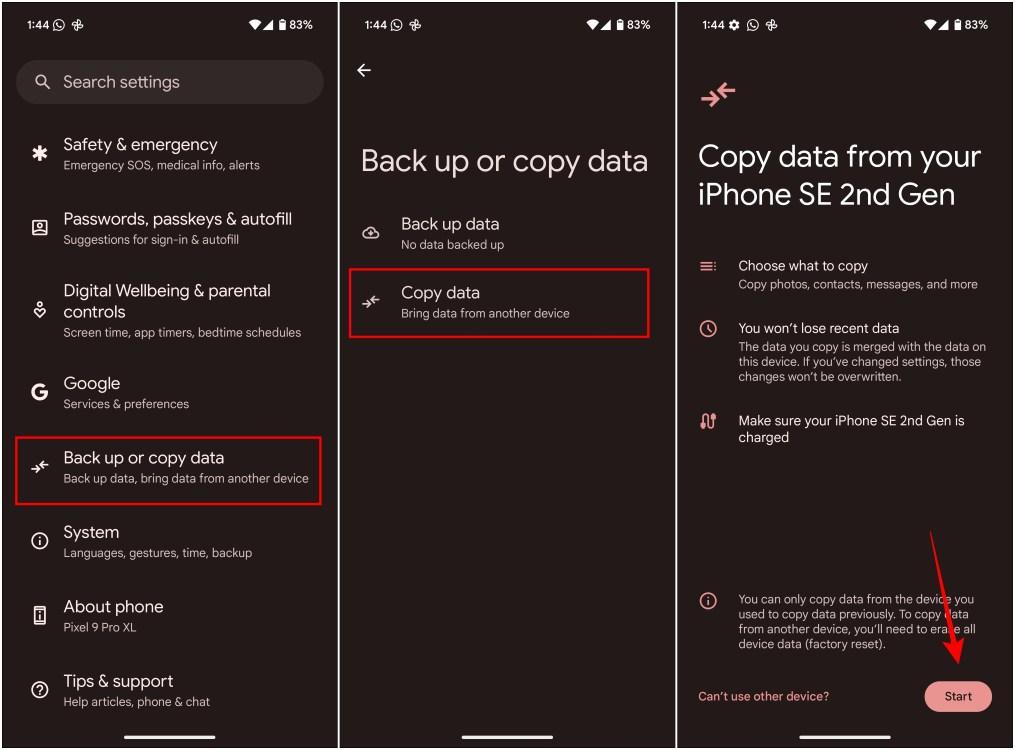Tap the Tips & support question icon
The height and width of the screenshot is (750, 1015).
pyautogui.click(x=39, y=690)
